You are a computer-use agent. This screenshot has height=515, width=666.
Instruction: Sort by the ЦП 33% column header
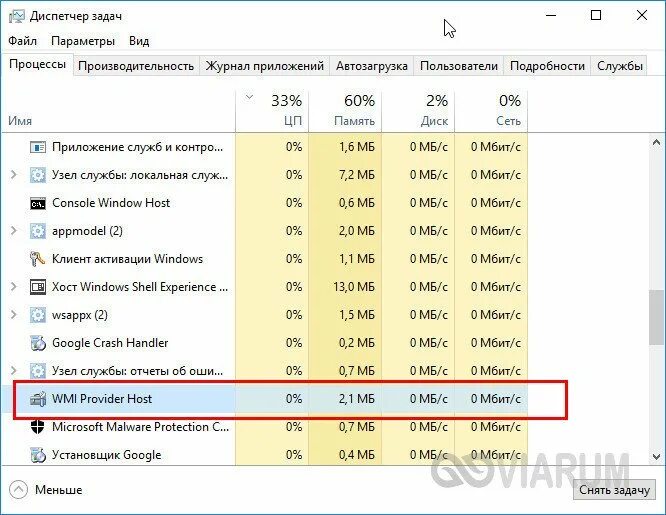point(272,111)
